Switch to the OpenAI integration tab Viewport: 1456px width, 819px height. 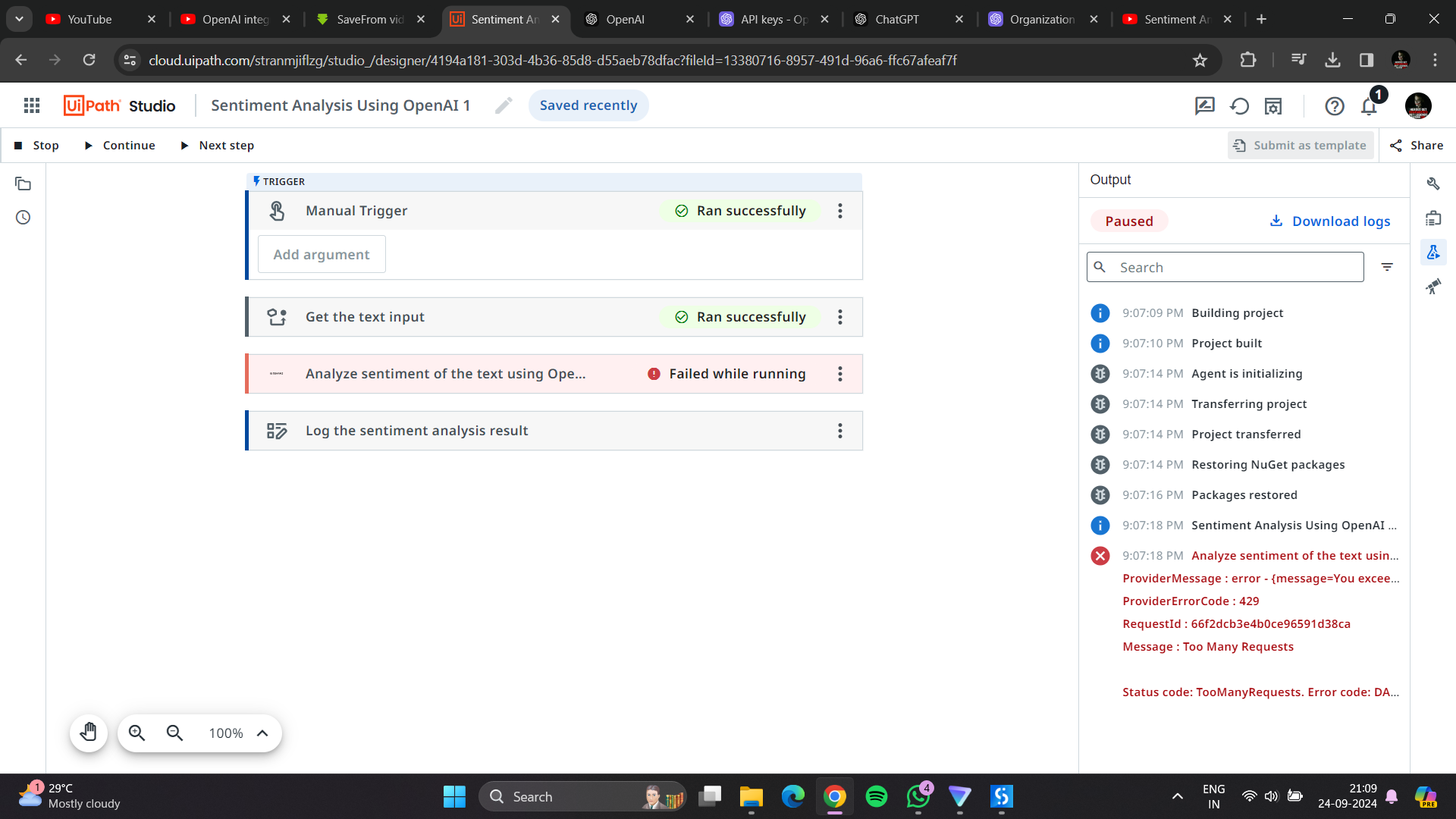coord(235,19)
